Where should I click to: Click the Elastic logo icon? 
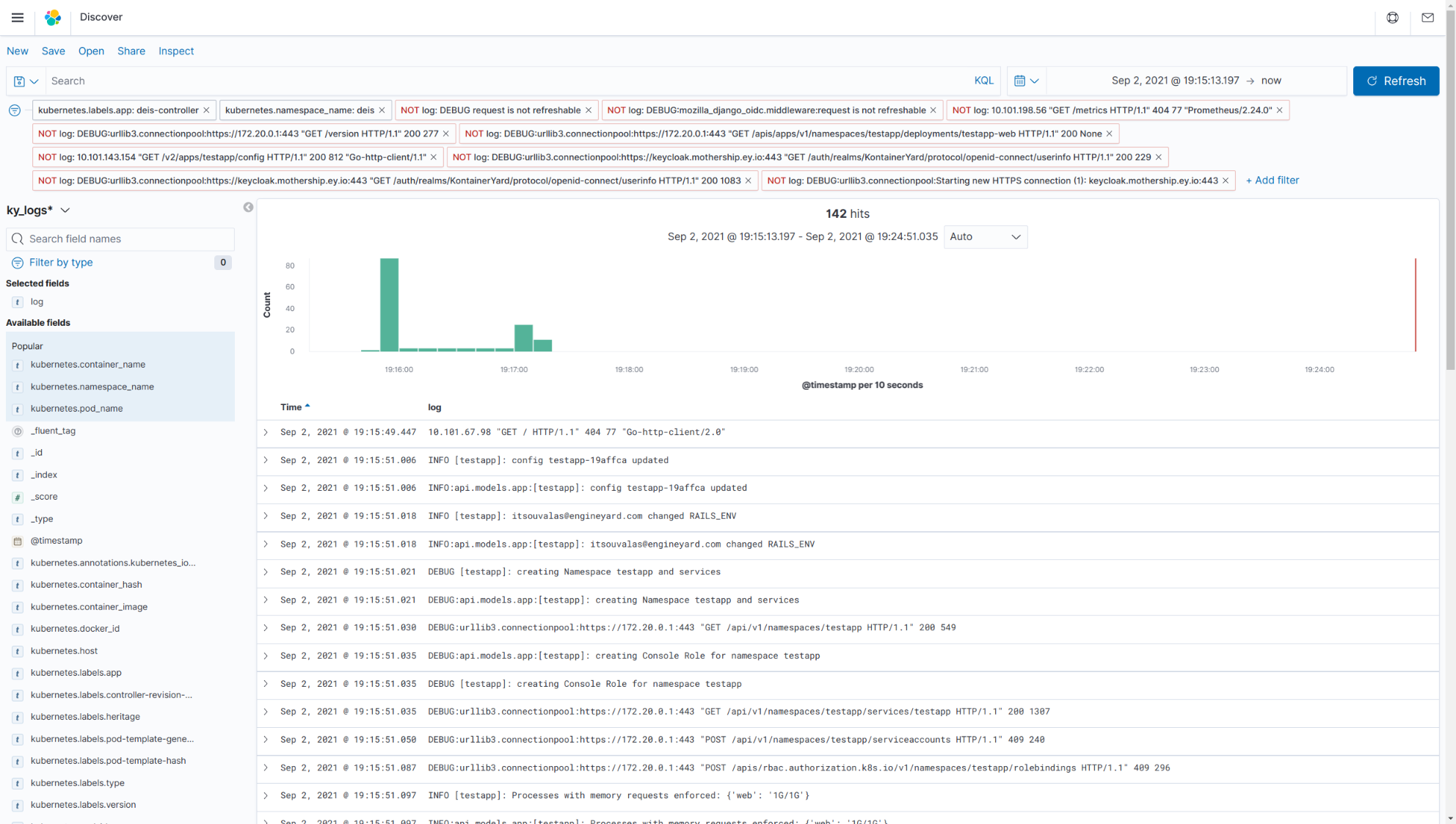tap(53, 18)
